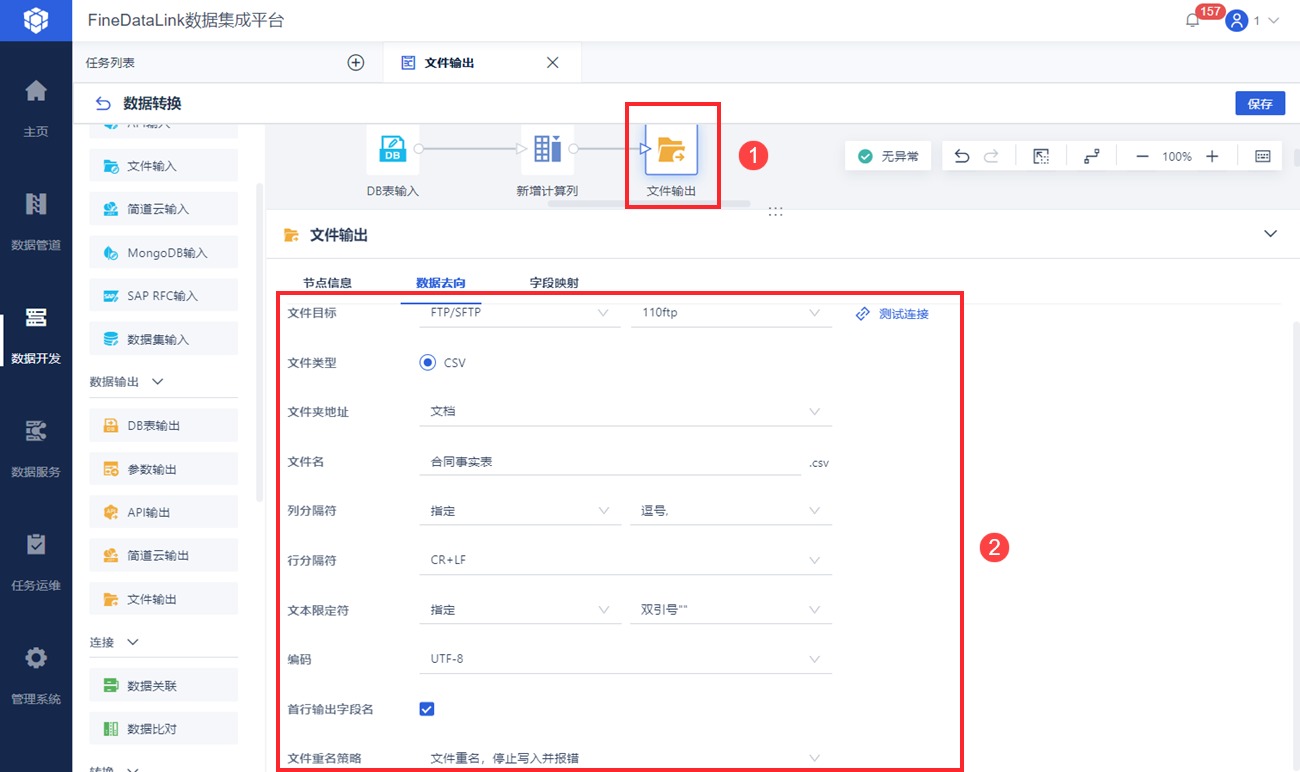Pick 数据集输入 operator from the list
The width and height of the screenshot is (1300, 772).
164,339
